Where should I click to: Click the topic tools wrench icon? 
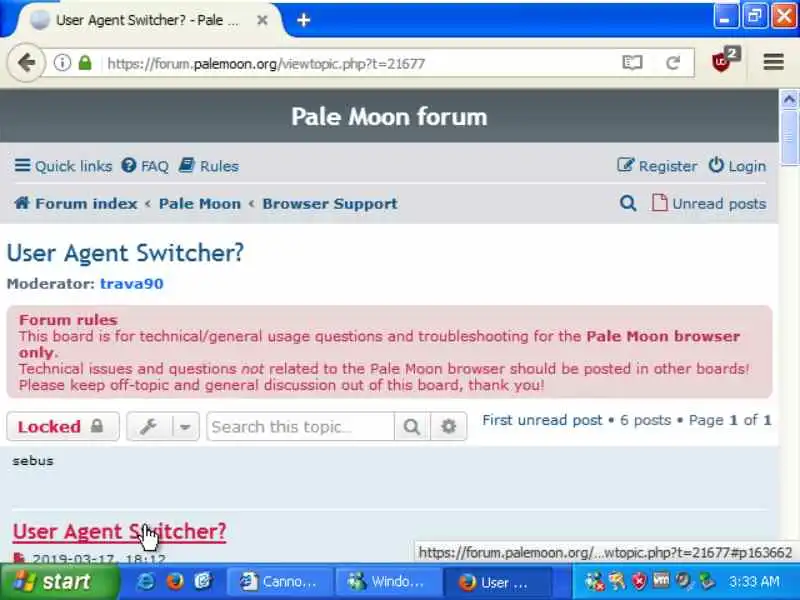[149, 427]
